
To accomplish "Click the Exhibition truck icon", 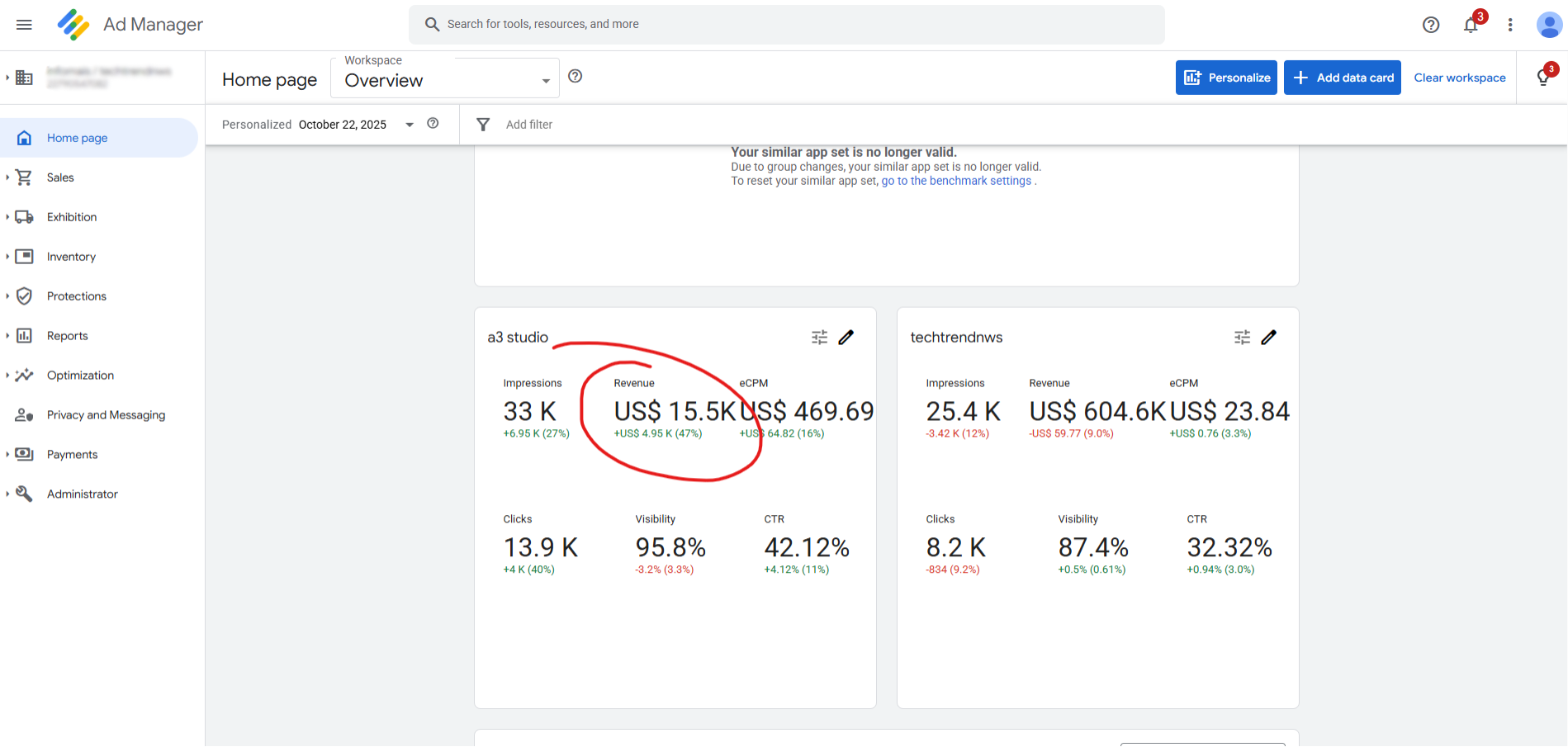I will [x=24, y=217].
